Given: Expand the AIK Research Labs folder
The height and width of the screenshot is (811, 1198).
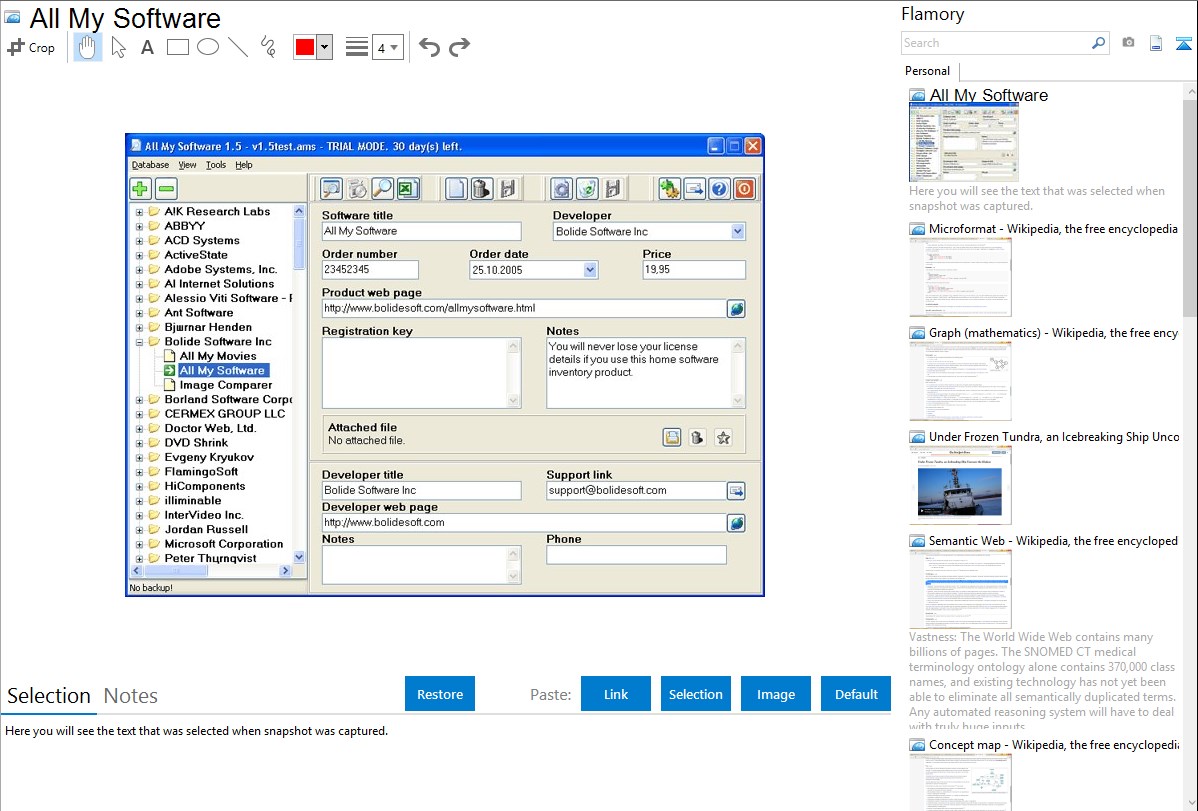Looking at the screenshot, I should 139,212.
